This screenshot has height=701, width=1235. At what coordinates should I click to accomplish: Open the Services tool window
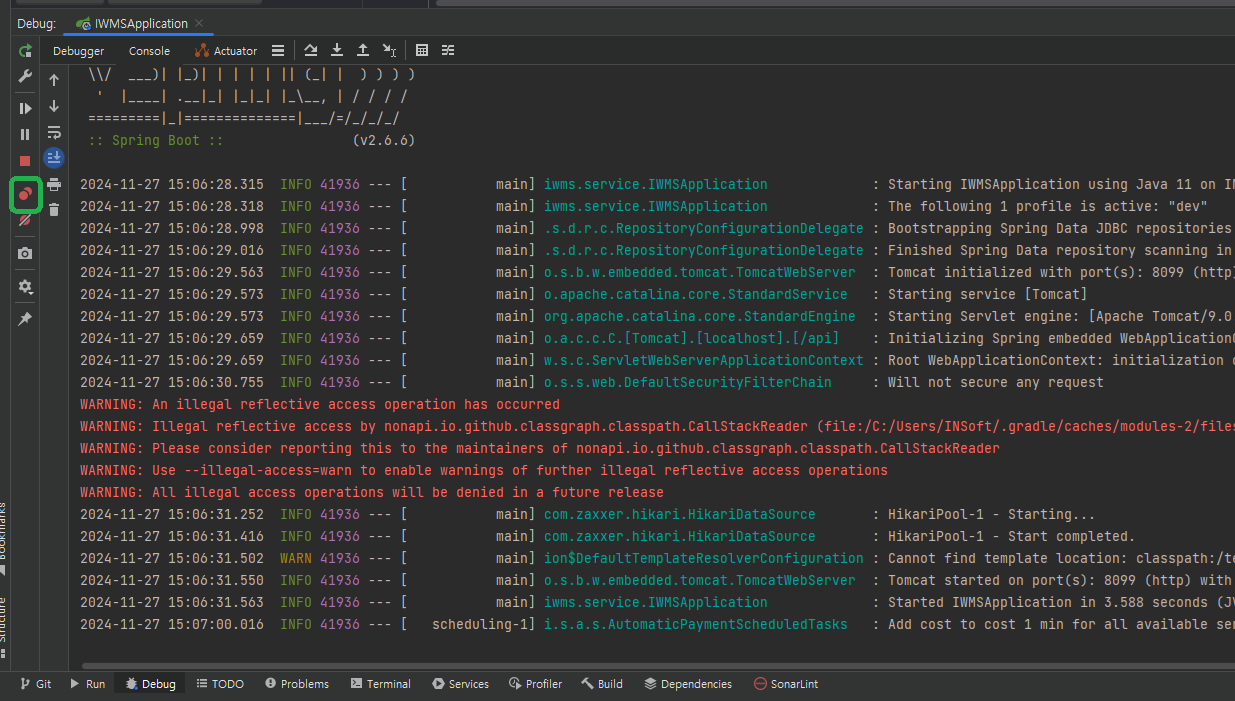(461, 684)
